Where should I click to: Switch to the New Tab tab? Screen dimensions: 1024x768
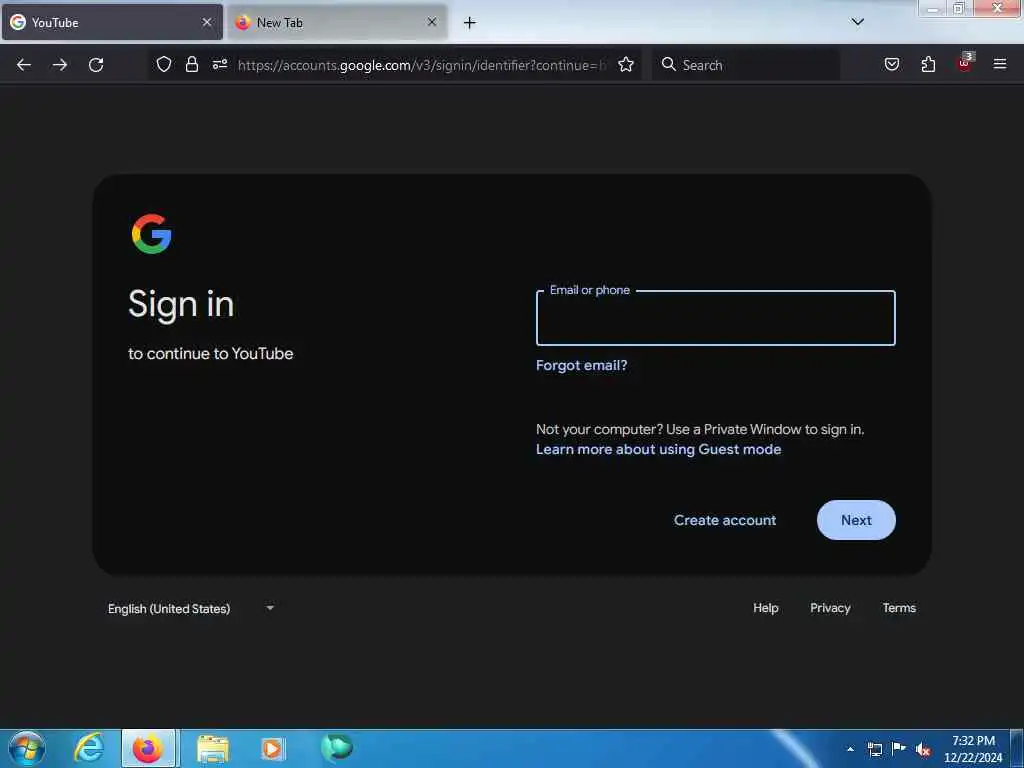(x=337, y=22)
